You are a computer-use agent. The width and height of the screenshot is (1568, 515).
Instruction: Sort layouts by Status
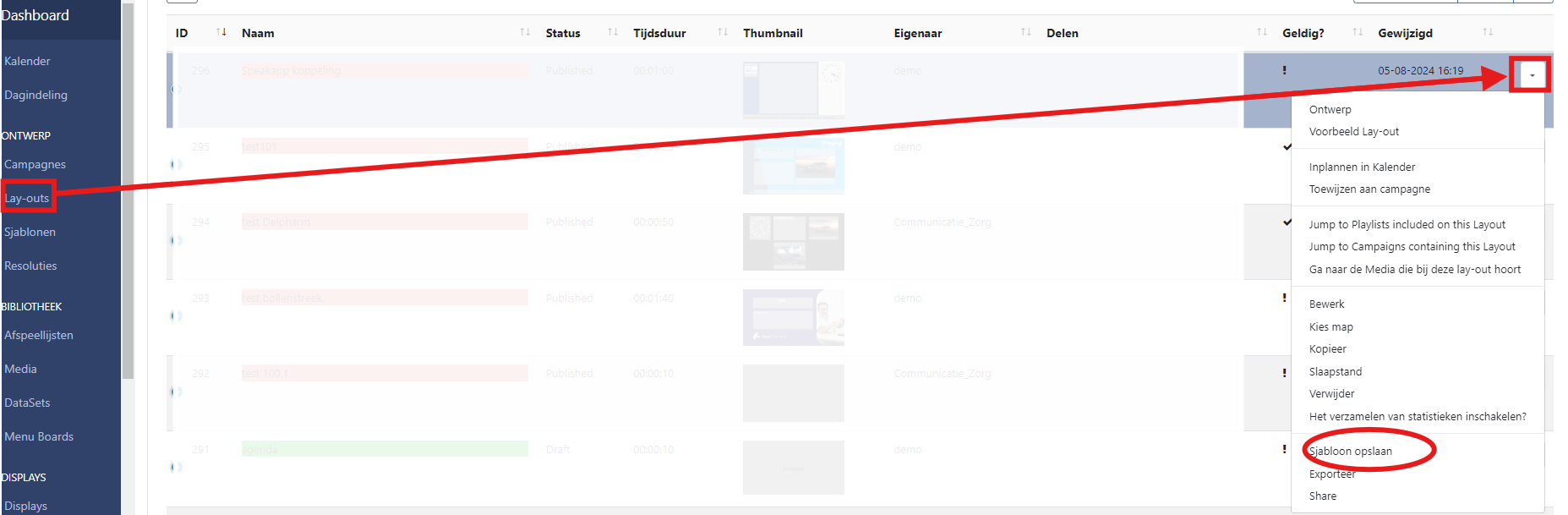[613, 32]
